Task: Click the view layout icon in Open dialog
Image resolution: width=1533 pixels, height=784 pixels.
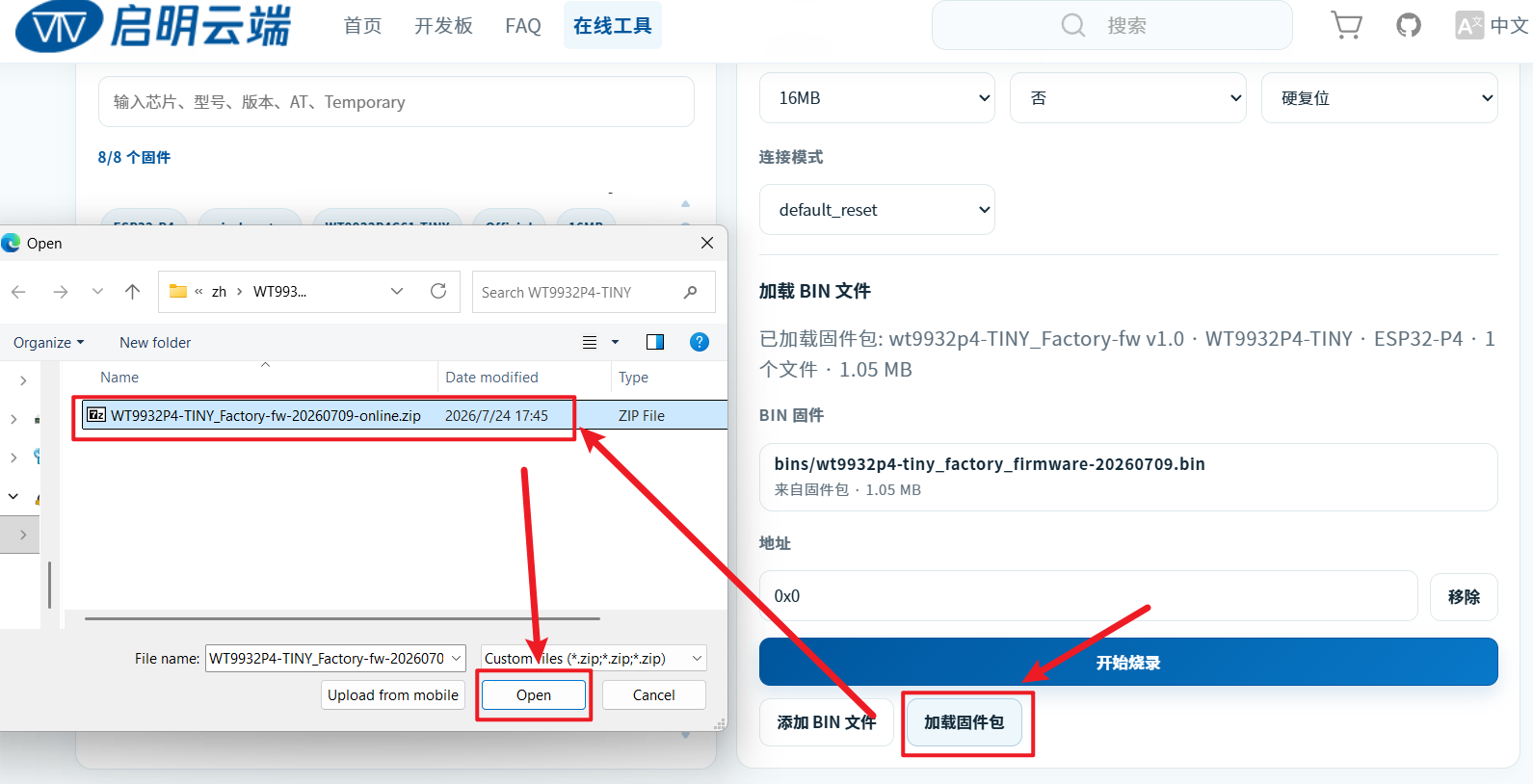Action: [590, 342]
